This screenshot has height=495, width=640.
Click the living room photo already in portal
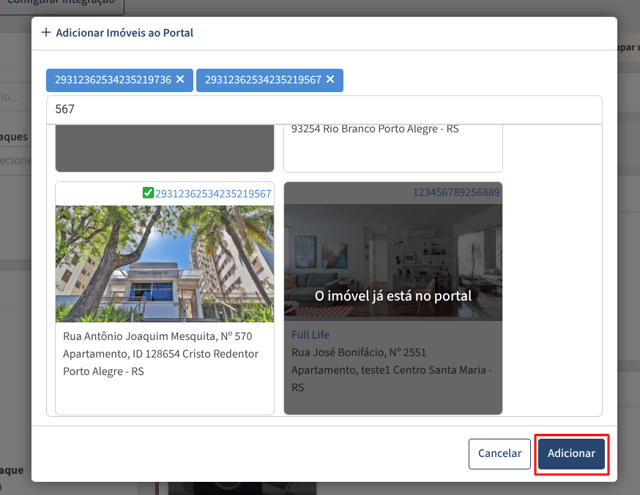(393, 262)
